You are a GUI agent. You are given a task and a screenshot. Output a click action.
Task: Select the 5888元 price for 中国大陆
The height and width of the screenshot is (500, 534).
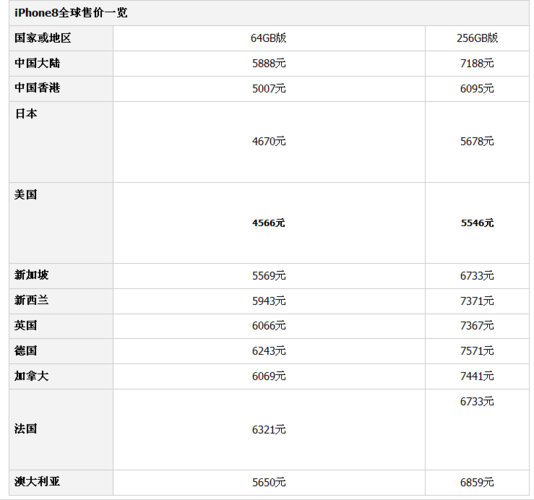[x=269, y=63]
